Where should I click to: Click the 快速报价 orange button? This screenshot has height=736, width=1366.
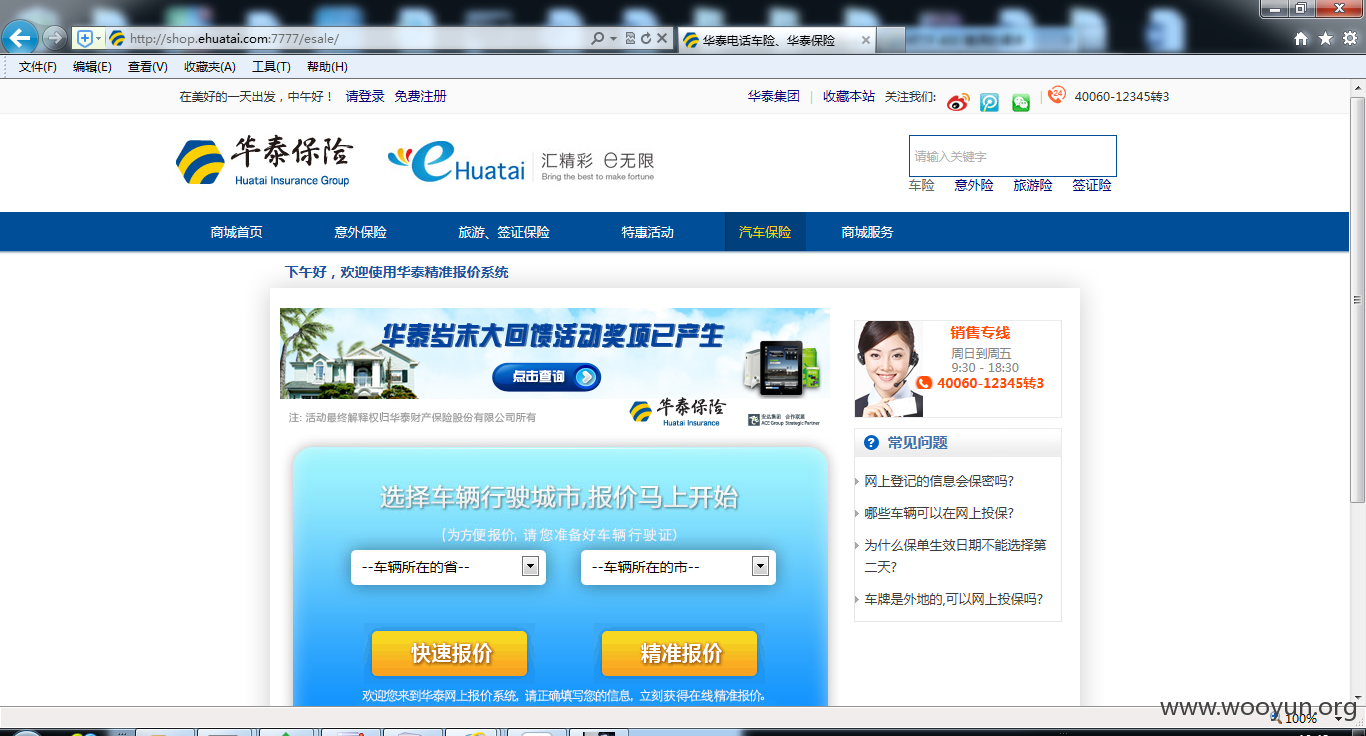[x=449, y=653]
